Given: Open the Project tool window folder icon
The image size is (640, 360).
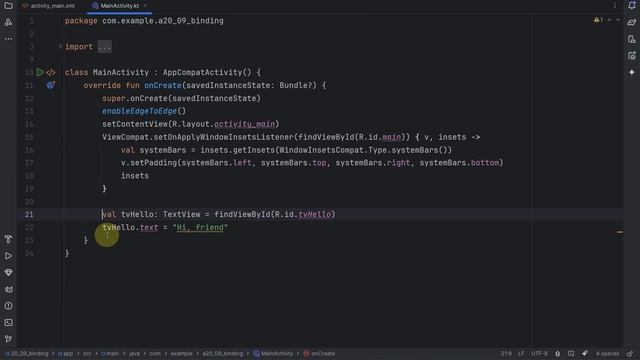Looking at the screenshot, I should click(x=8, y=6).
